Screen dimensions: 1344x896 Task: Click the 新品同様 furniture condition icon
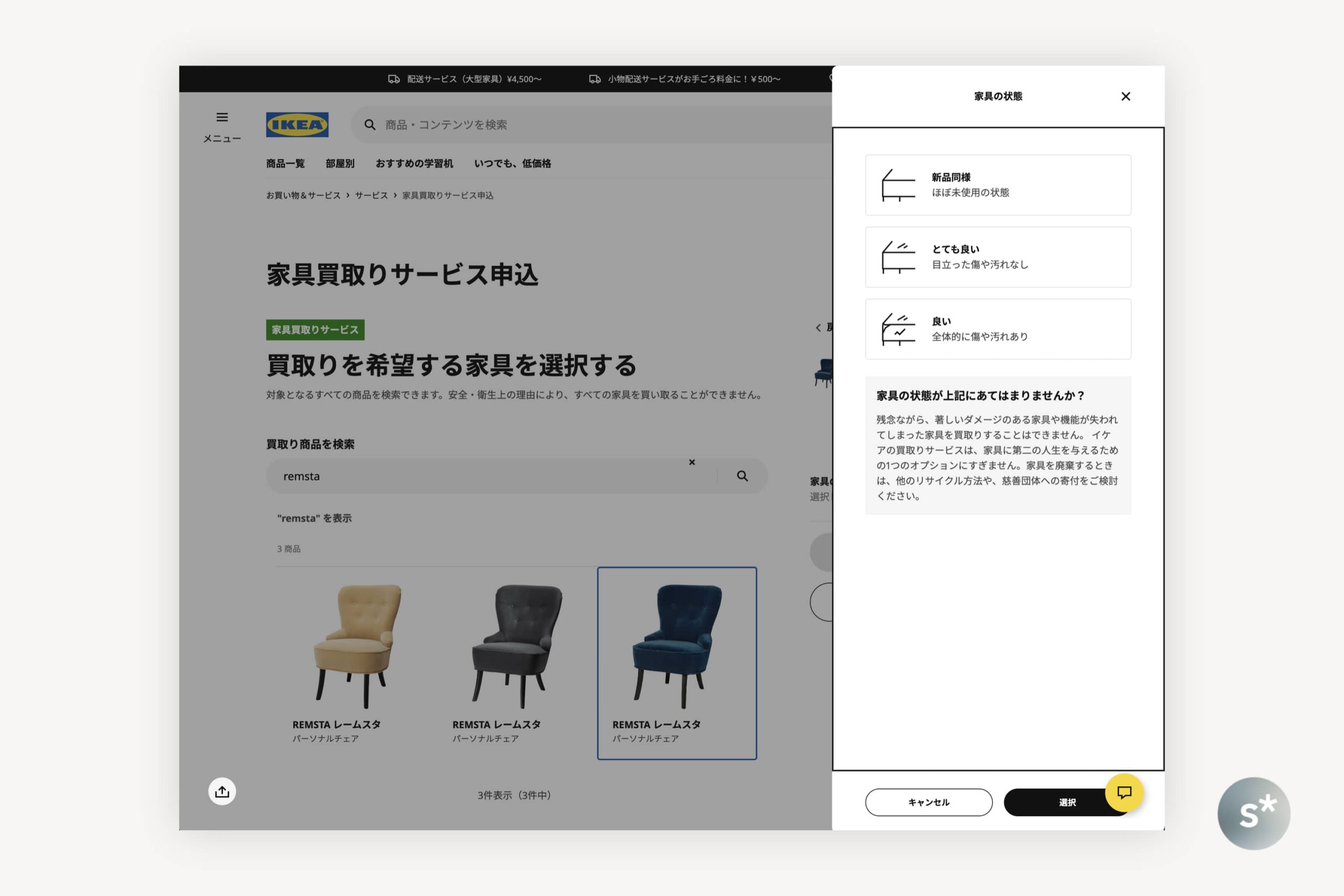tap(898, 185)
